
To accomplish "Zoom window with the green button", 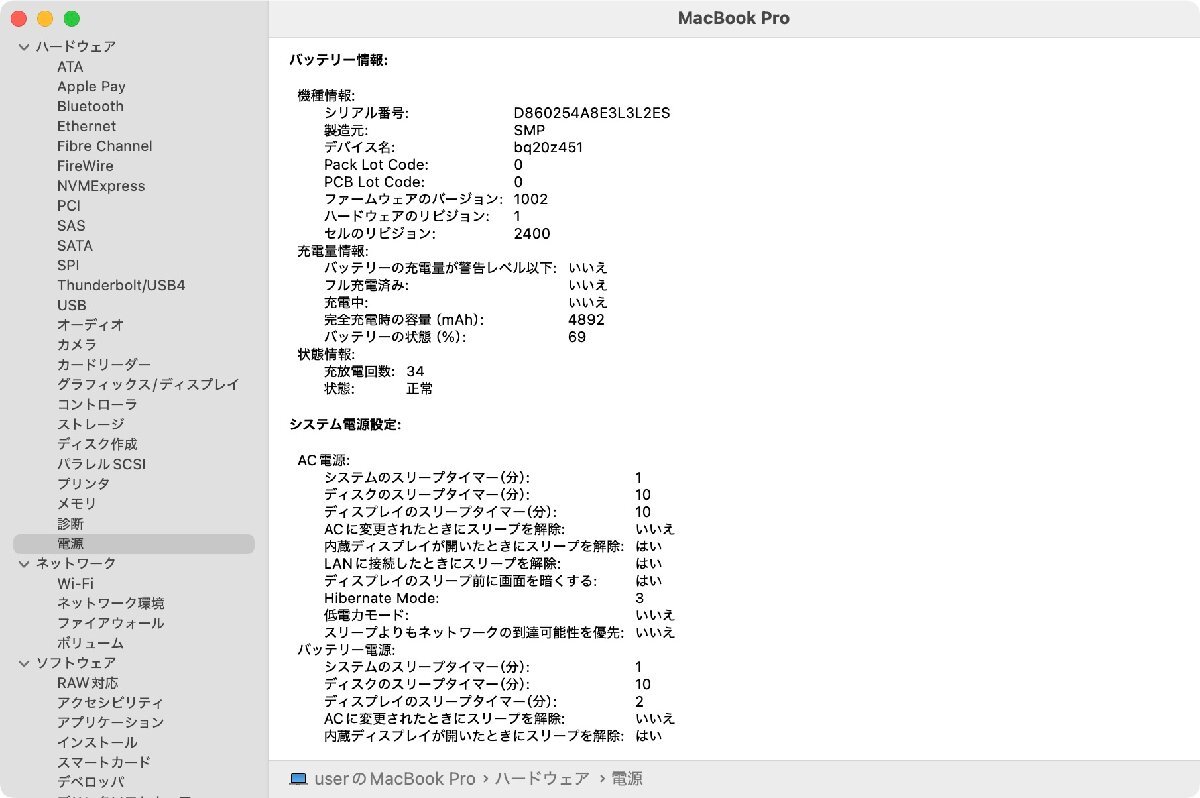I will (71, 19).
